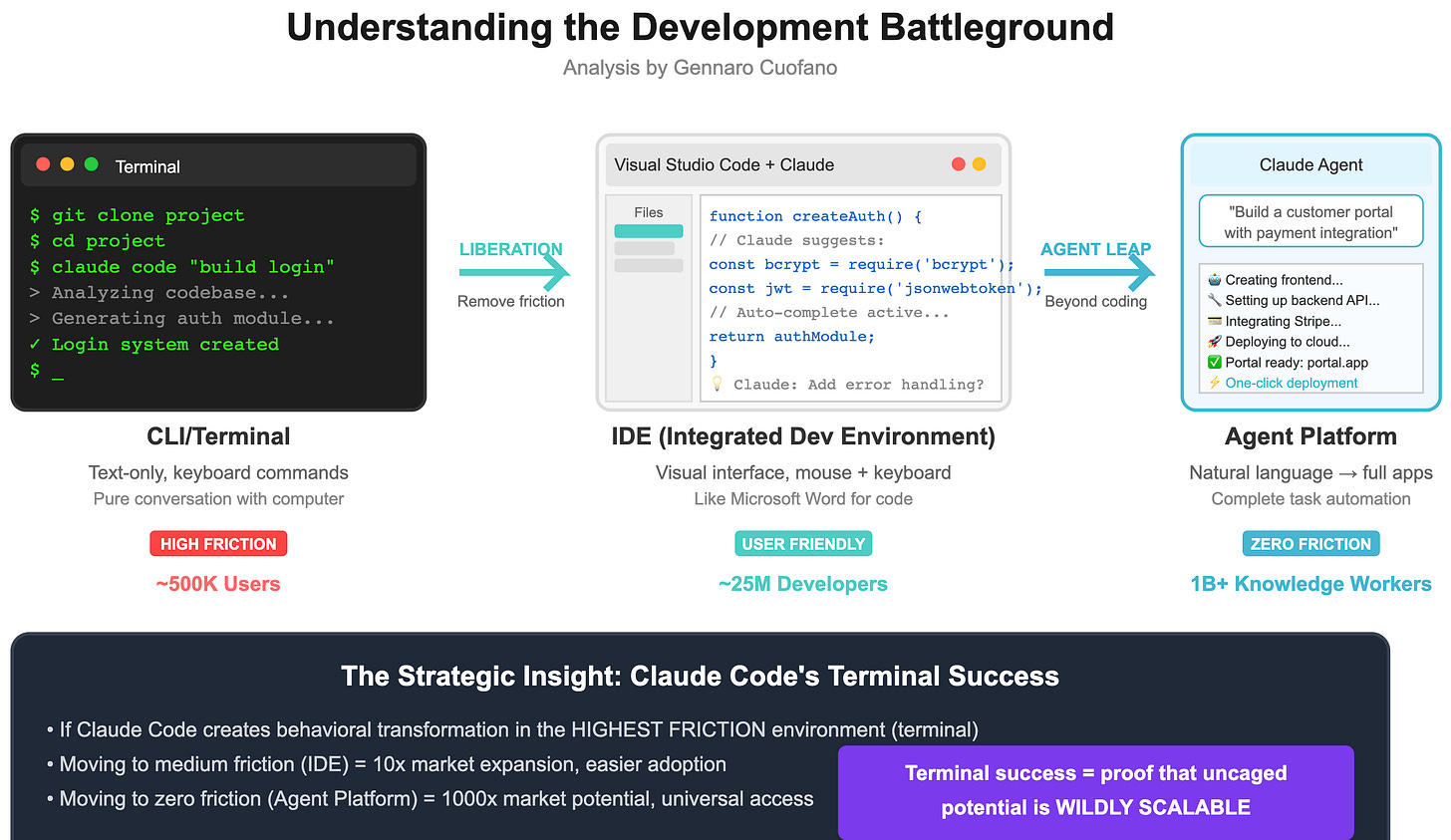Click the '~500K Users' figure
The image size is (1451, 840).
point(218,584)
